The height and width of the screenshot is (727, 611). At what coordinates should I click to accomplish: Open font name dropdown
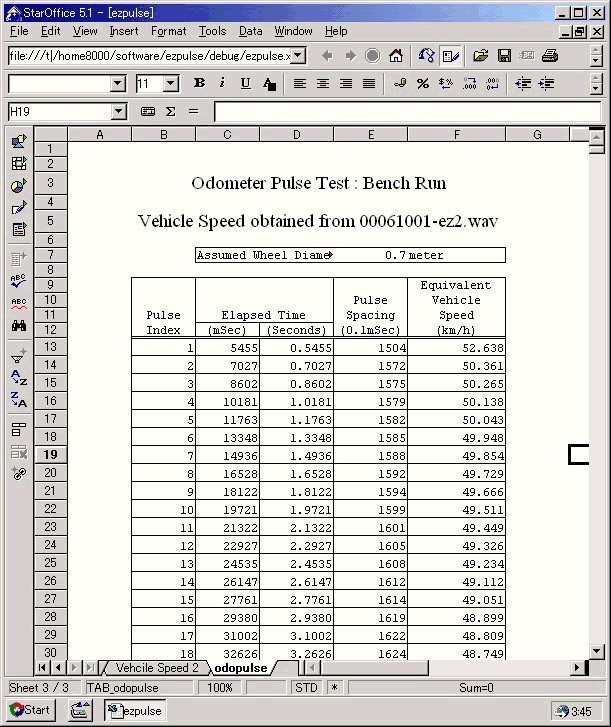[118, 84]
